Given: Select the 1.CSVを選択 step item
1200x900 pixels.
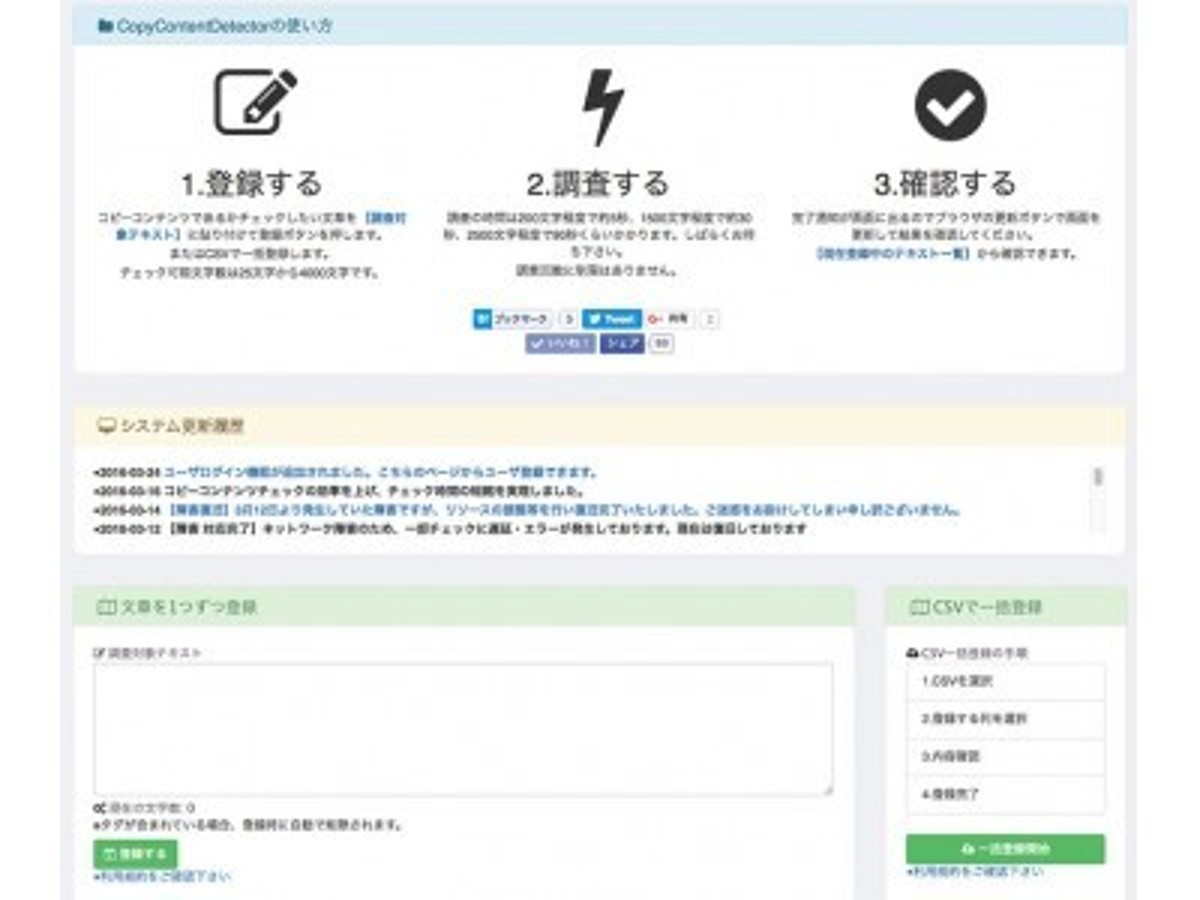Looking at the screenshot, I should tap(1006, 681).
